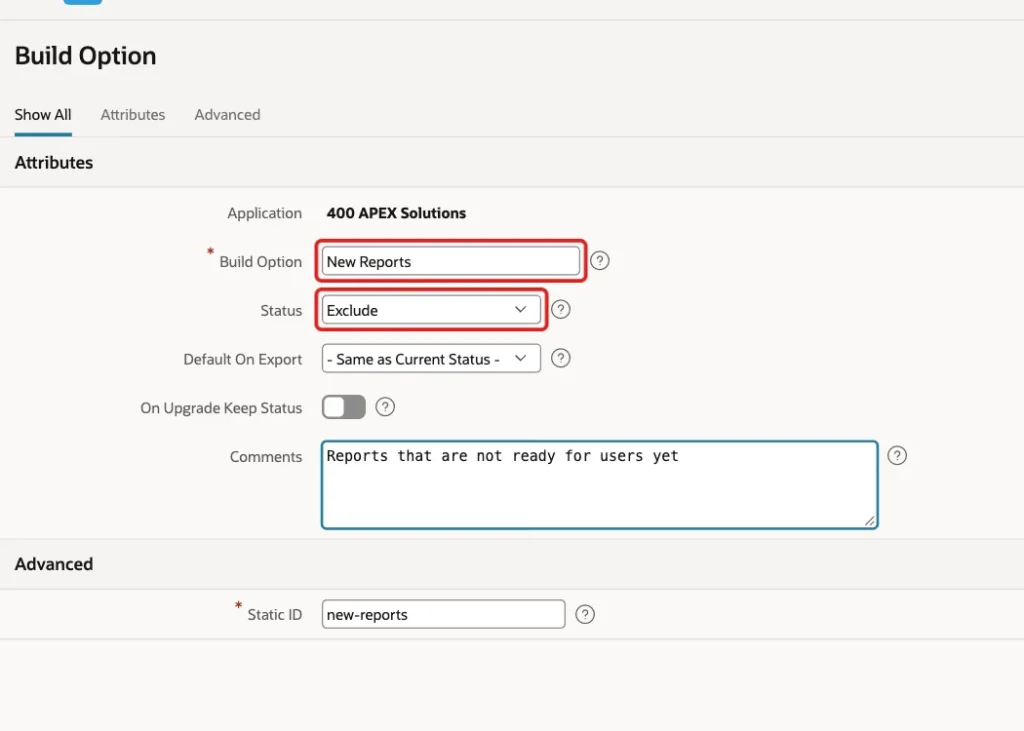Viewport: 1024px width, 731px height.
Task: Click inside the Comments text area
Action: coord(600,485)
